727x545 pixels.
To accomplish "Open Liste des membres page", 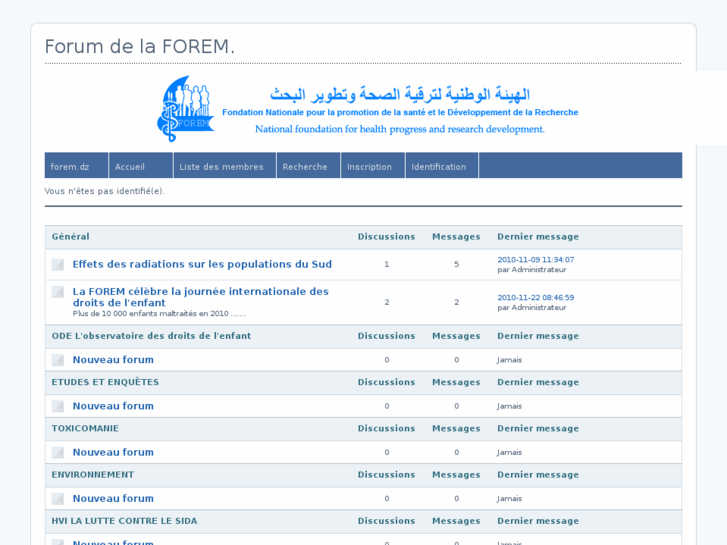I will 225,166.
